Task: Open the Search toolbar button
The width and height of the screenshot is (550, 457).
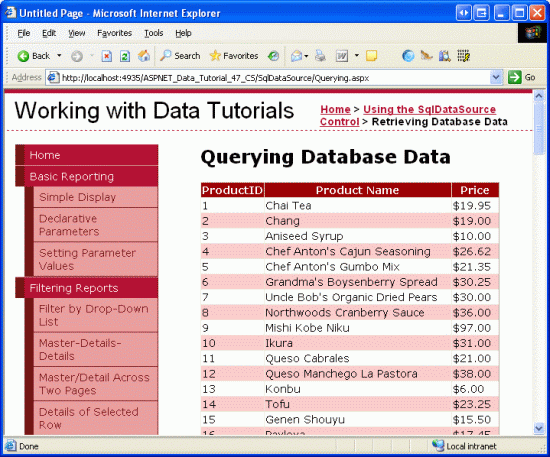Action: click(180, 56)
